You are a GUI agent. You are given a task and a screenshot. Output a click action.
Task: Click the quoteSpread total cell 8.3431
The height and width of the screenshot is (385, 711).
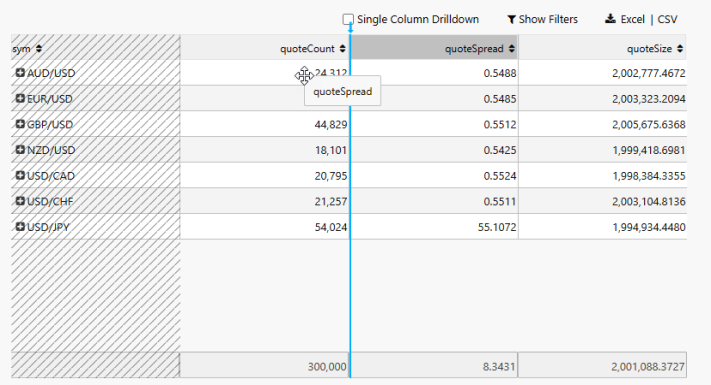[499, 366]
